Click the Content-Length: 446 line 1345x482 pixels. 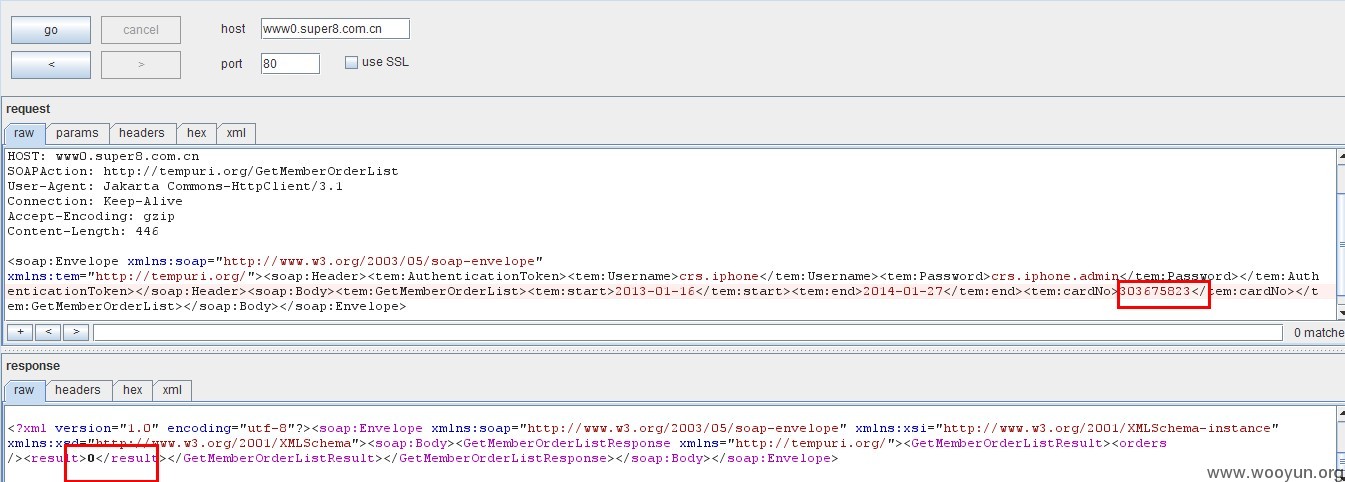tap(83, 231)
